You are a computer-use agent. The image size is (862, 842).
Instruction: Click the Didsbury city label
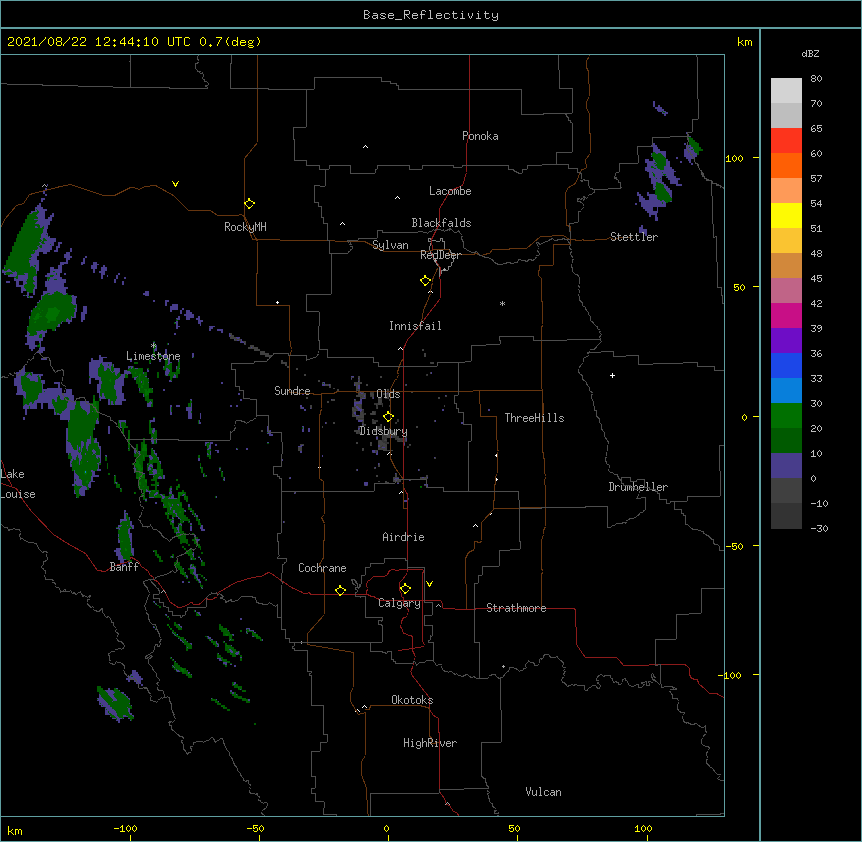[x=383, y=431]
